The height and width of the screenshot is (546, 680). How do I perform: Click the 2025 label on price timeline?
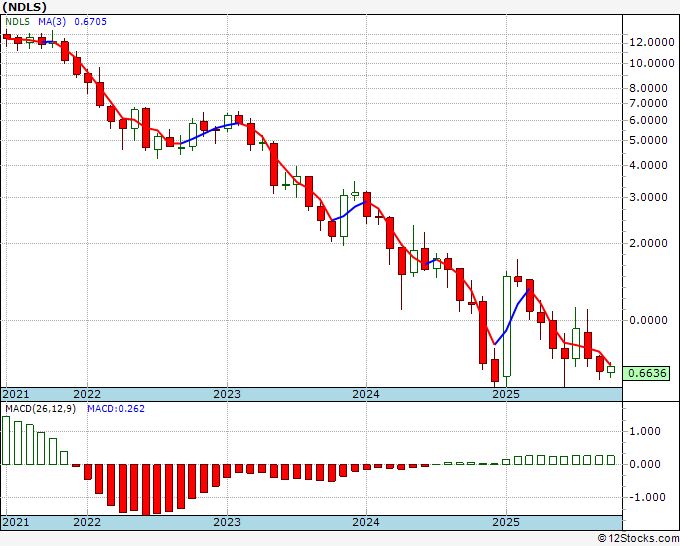click(506, 394)
